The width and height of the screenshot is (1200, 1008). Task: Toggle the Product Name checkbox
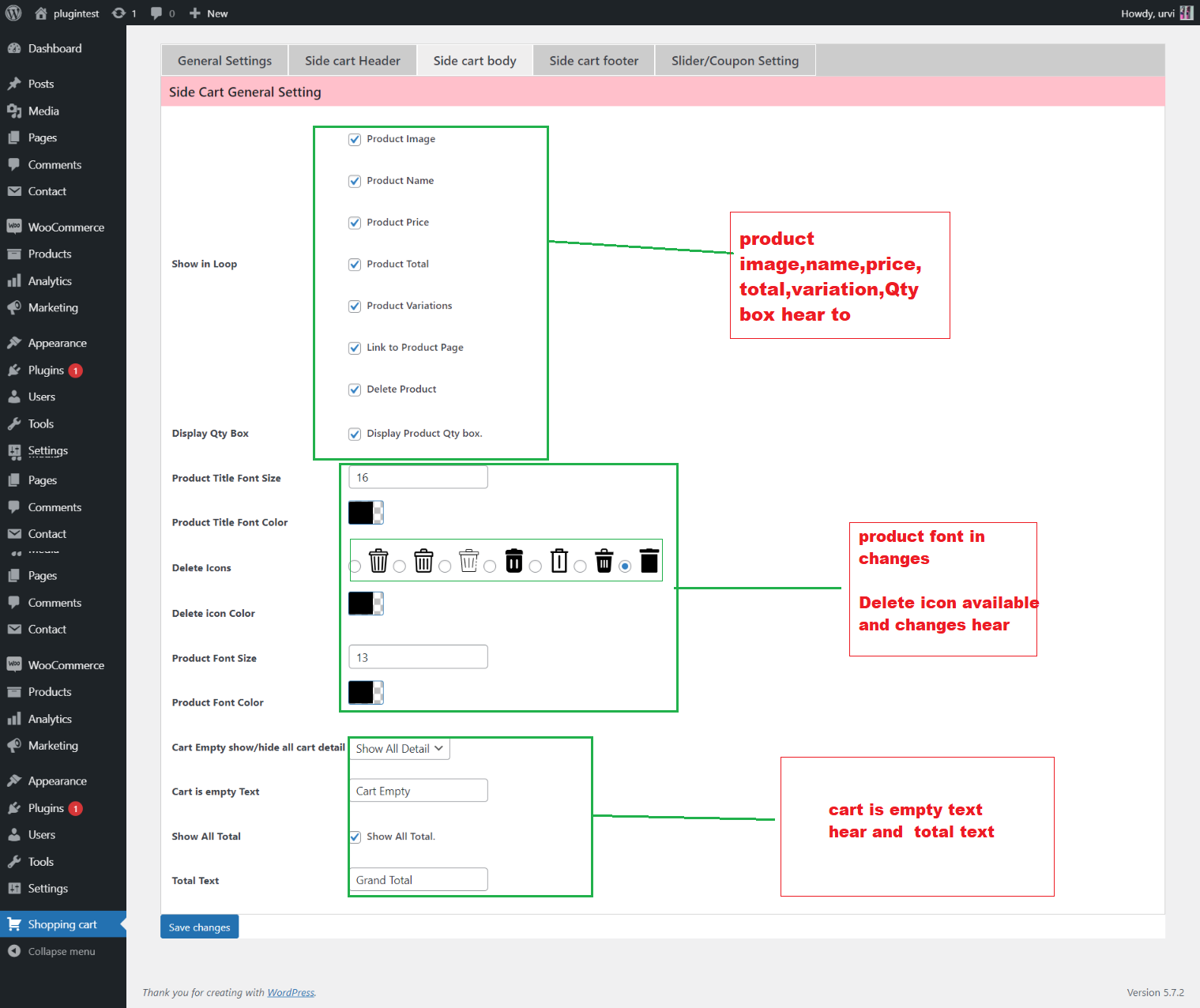355,182
